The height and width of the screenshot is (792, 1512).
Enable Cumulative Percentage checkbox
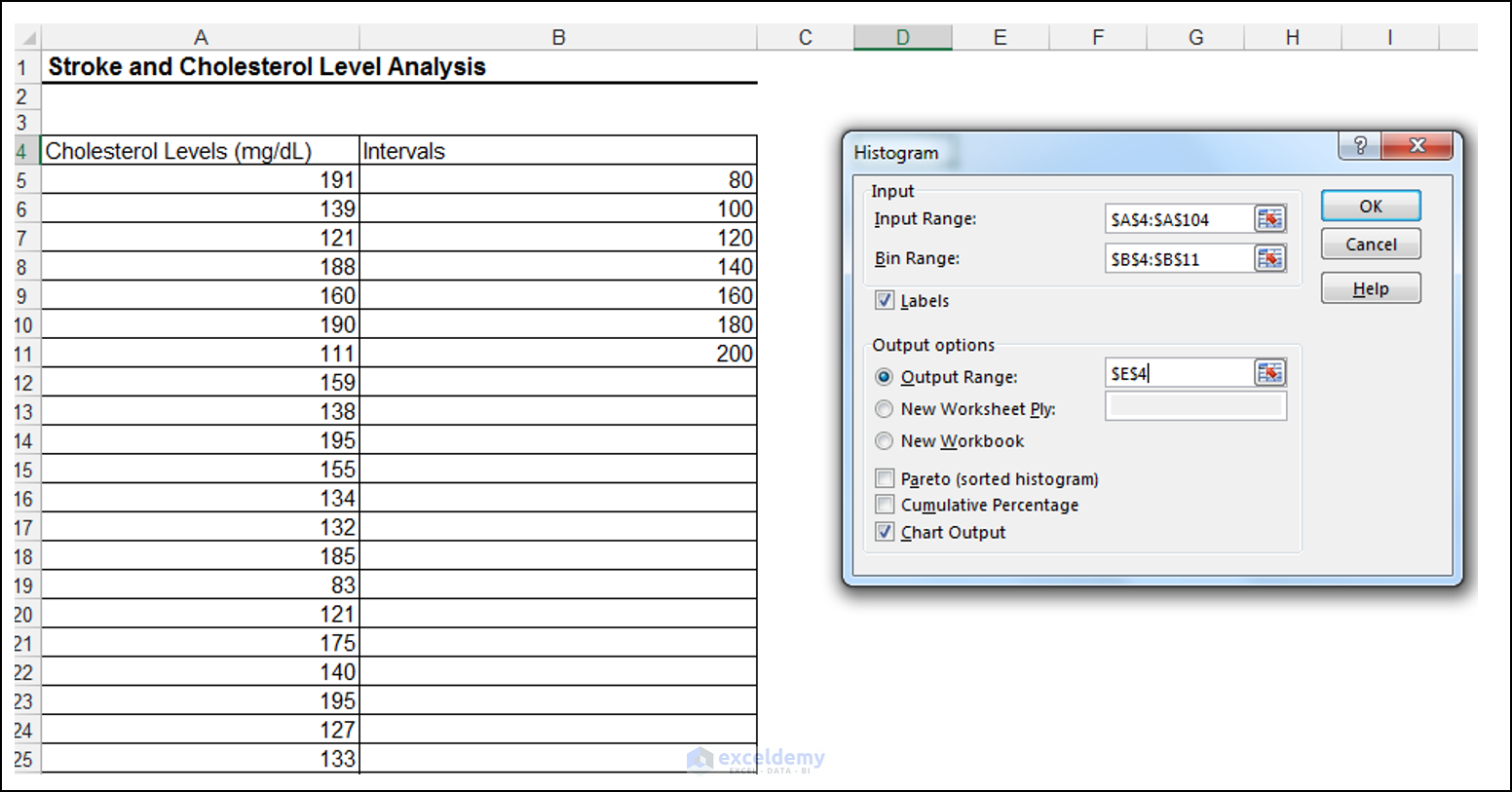coord(885,505)
